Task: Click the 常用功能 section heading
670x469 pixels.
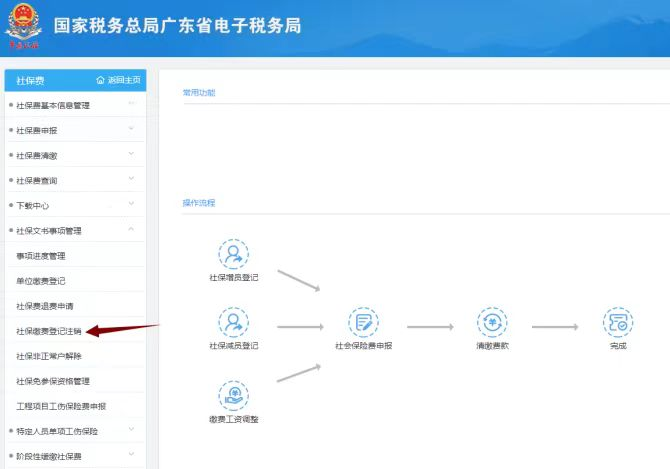Action: coord(199,92)
